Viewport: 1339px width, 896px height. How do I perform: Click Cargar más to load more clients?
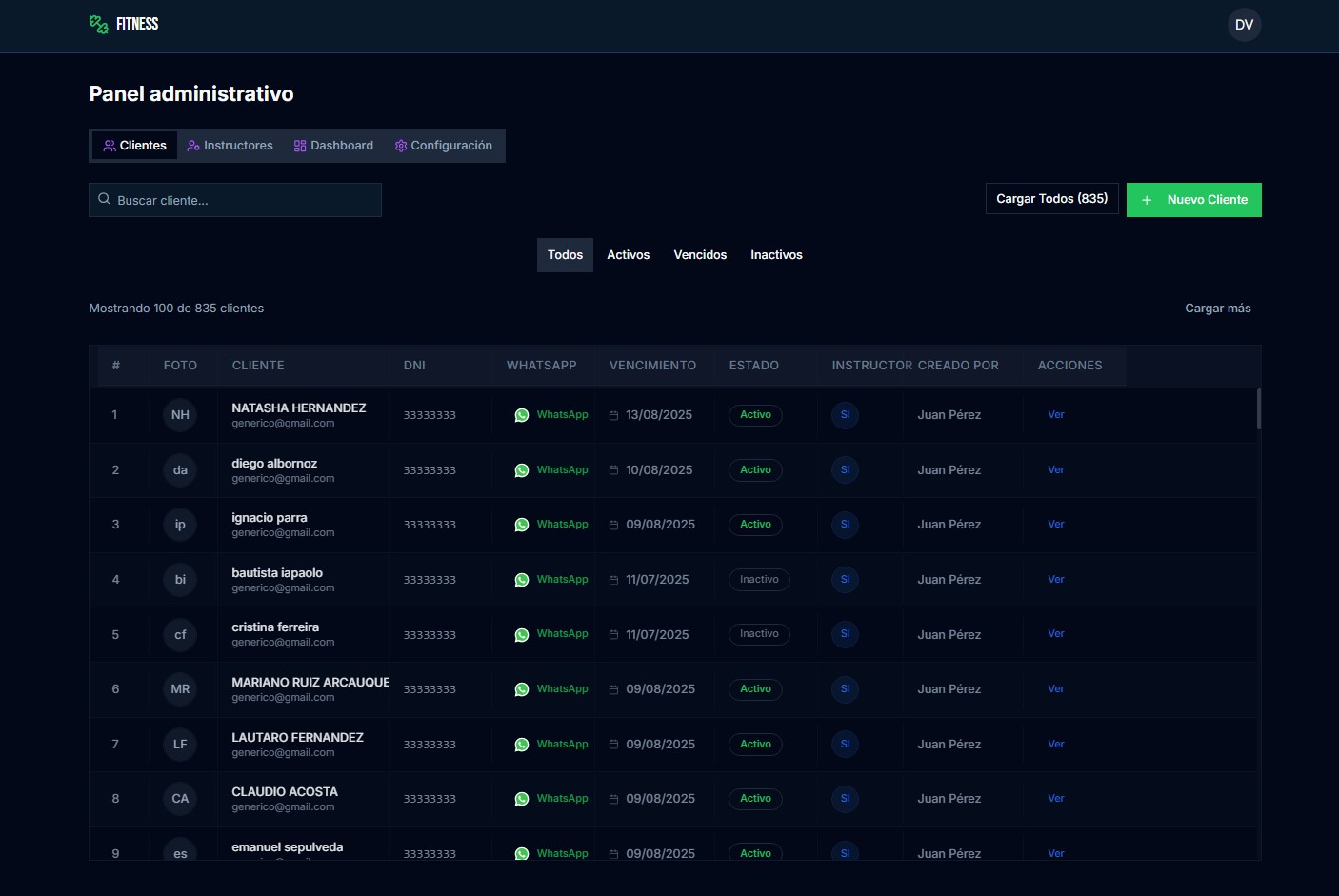pyautogui.click(x=1217, y=309)
